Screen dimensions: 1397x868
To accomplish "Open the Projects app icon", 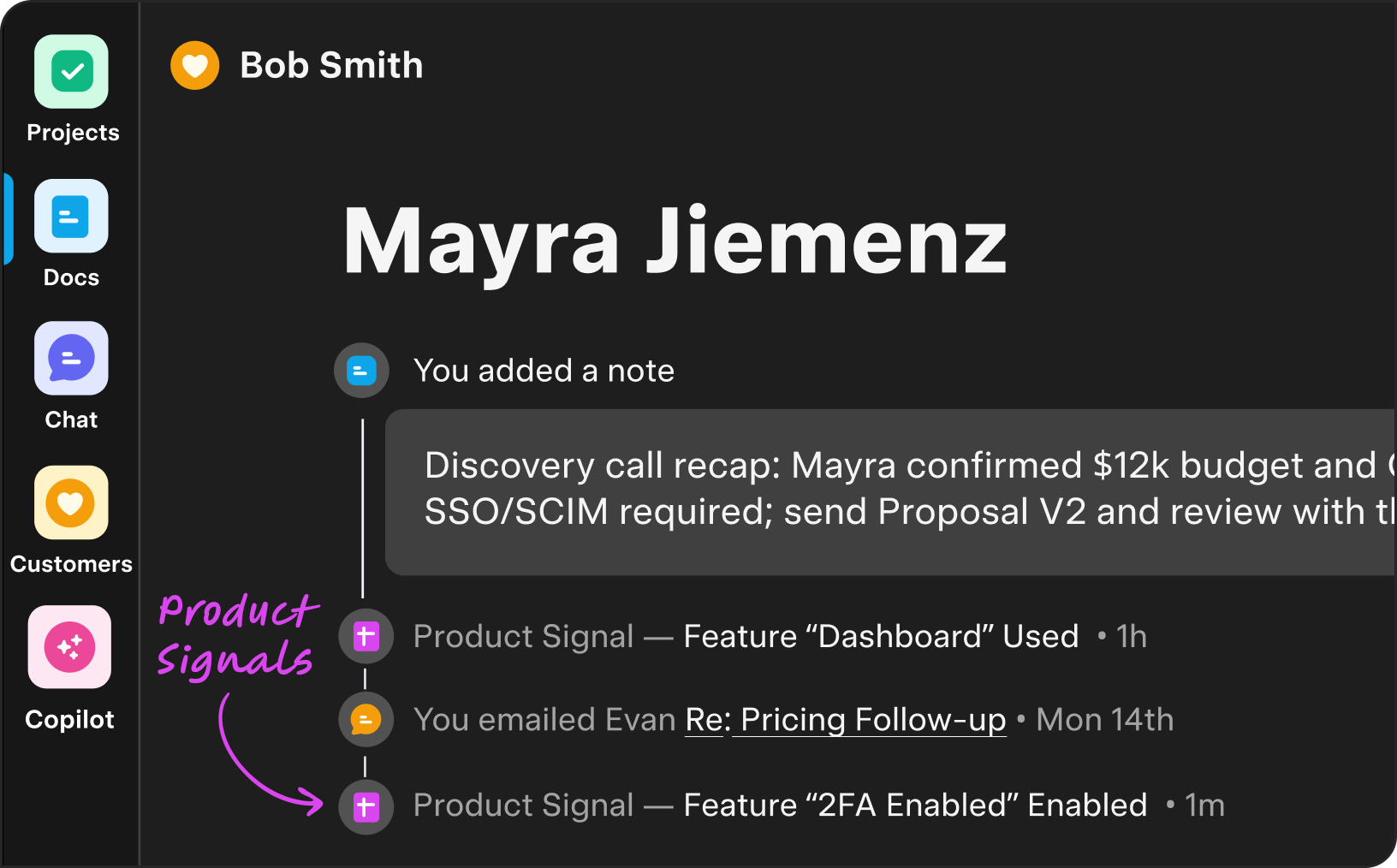I will pos(72,72).
